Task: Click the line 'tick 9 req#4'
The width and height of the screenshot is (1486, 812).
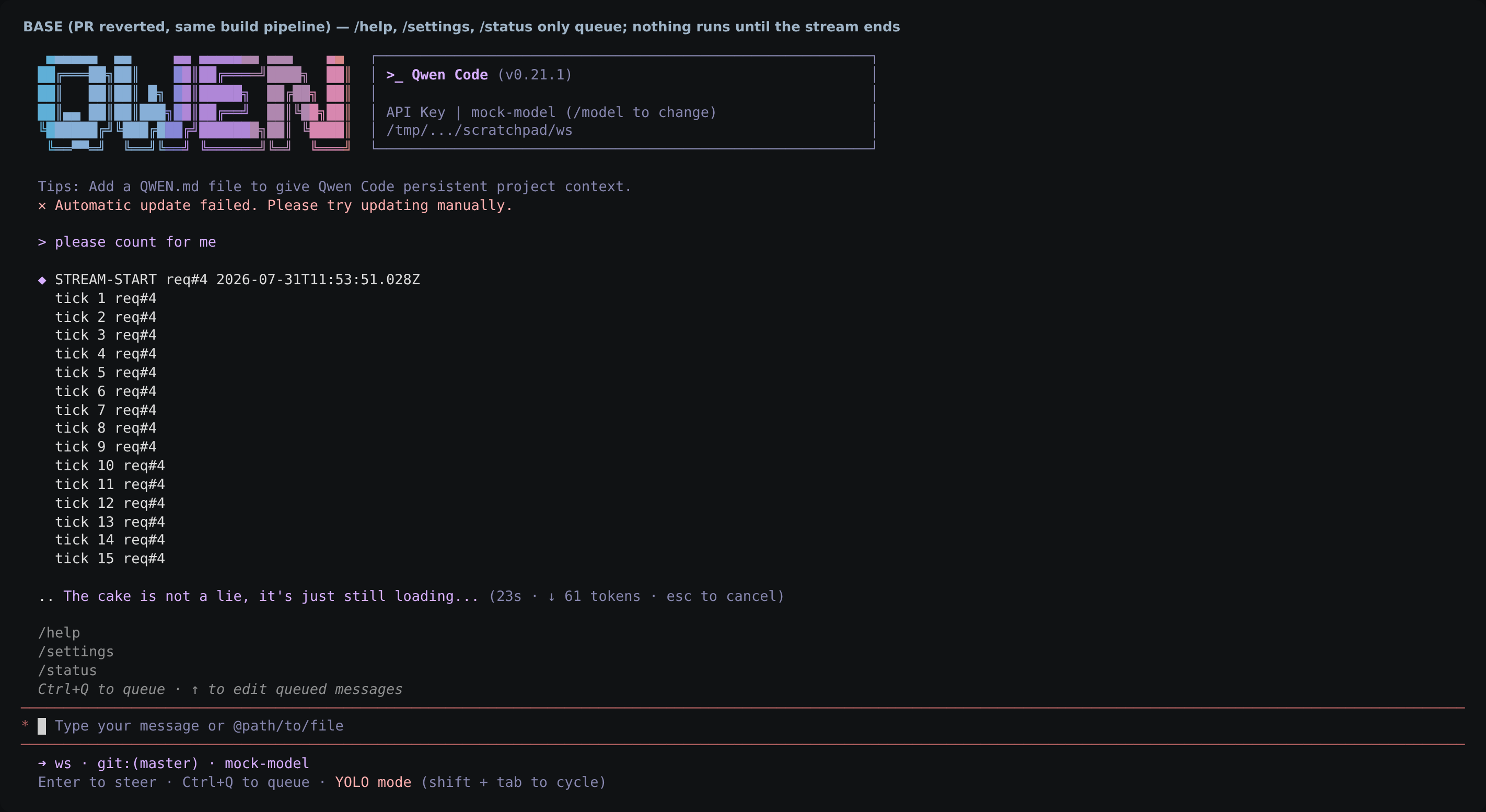Action: point(106,447)
